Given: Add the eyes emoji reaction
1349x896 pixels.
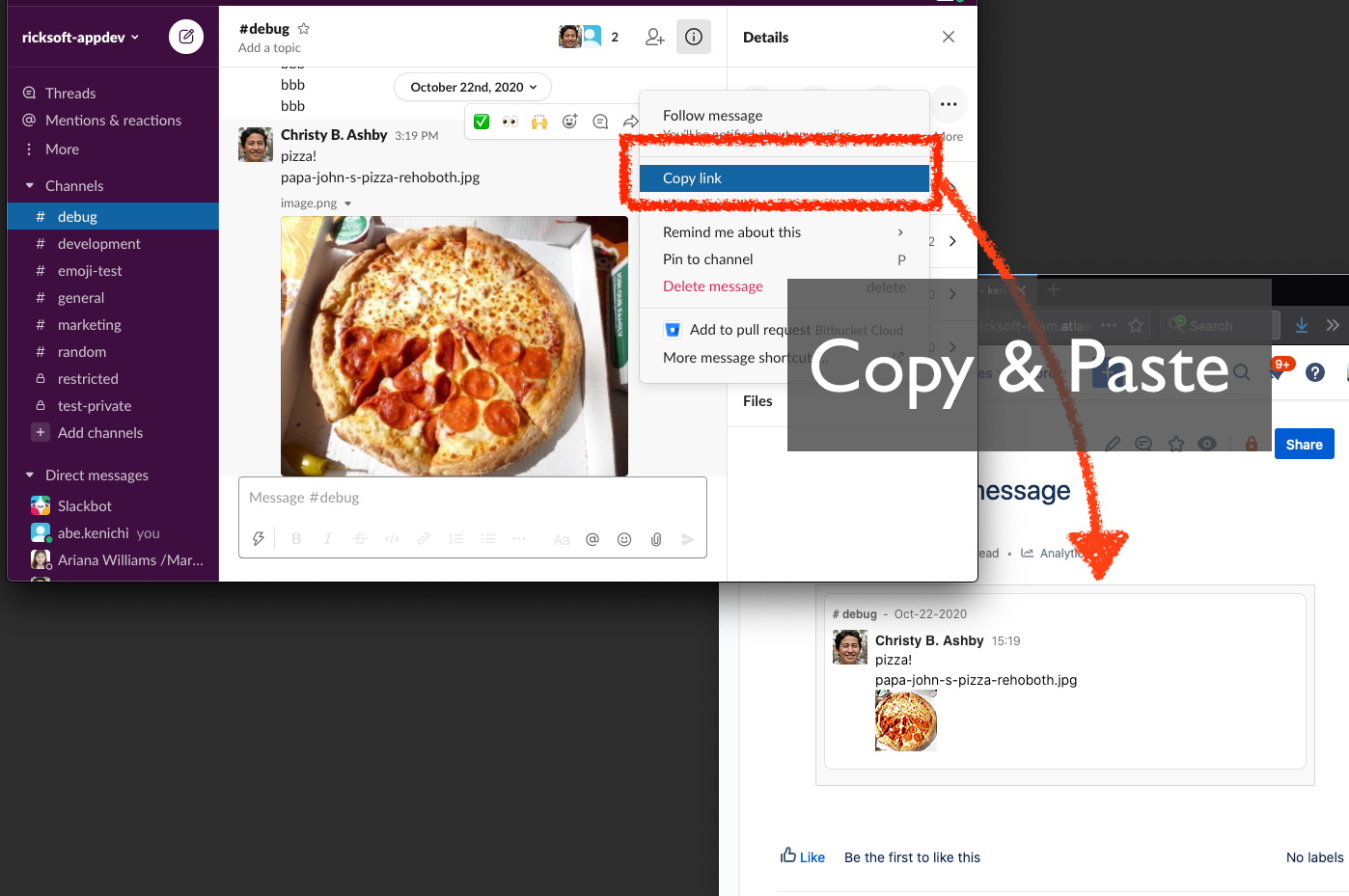Looking at the screenshot, I should point(510,122).
